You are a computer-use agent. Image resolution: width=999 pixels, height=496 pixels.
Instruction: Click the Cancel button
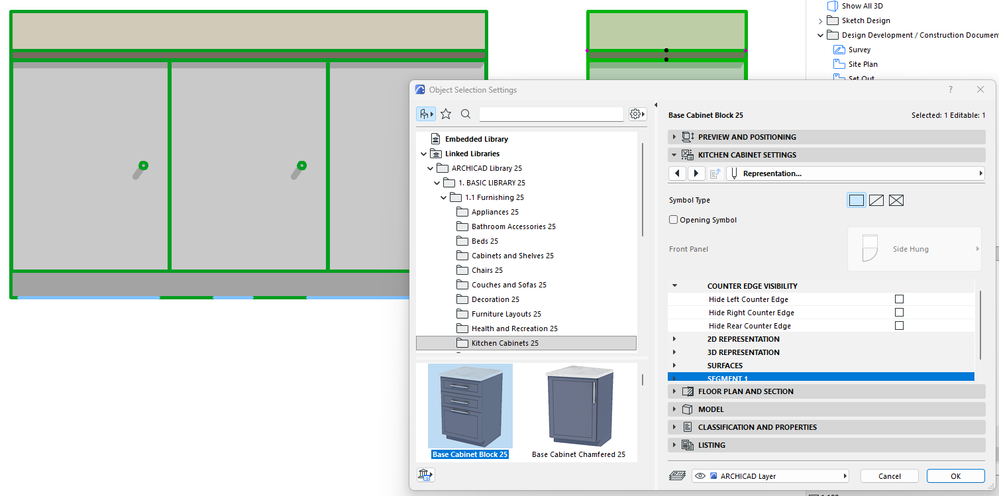coord(889,476)
